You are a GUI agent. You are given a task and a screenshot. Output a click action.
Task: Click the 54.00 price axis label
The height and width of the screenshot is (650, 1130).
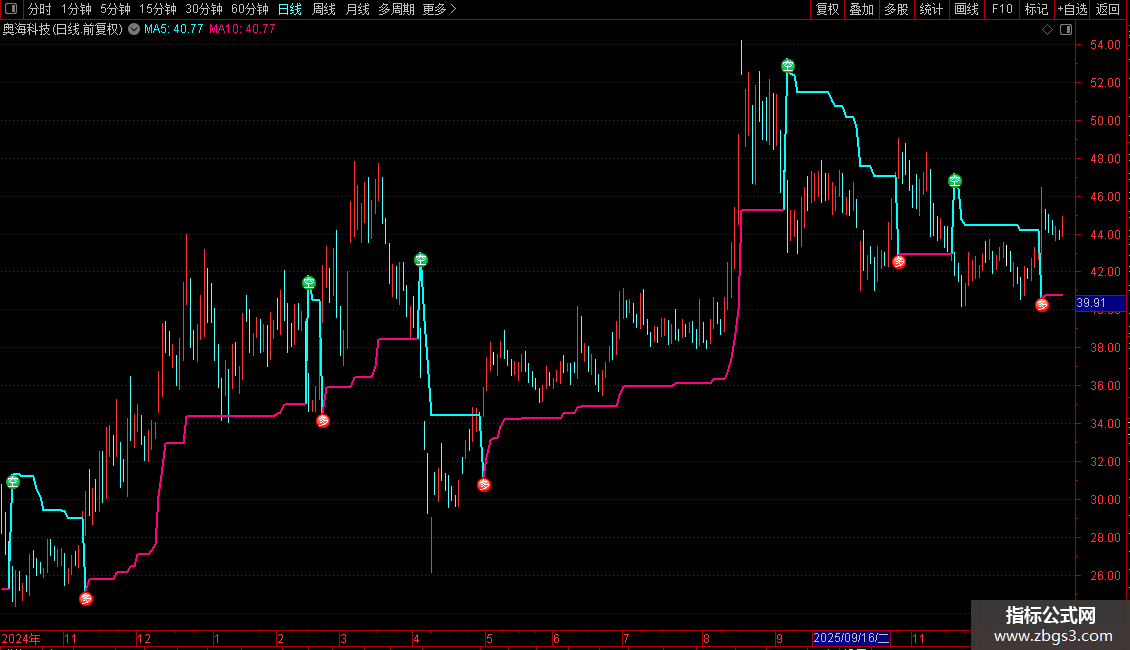click(x=1105, y=45)
